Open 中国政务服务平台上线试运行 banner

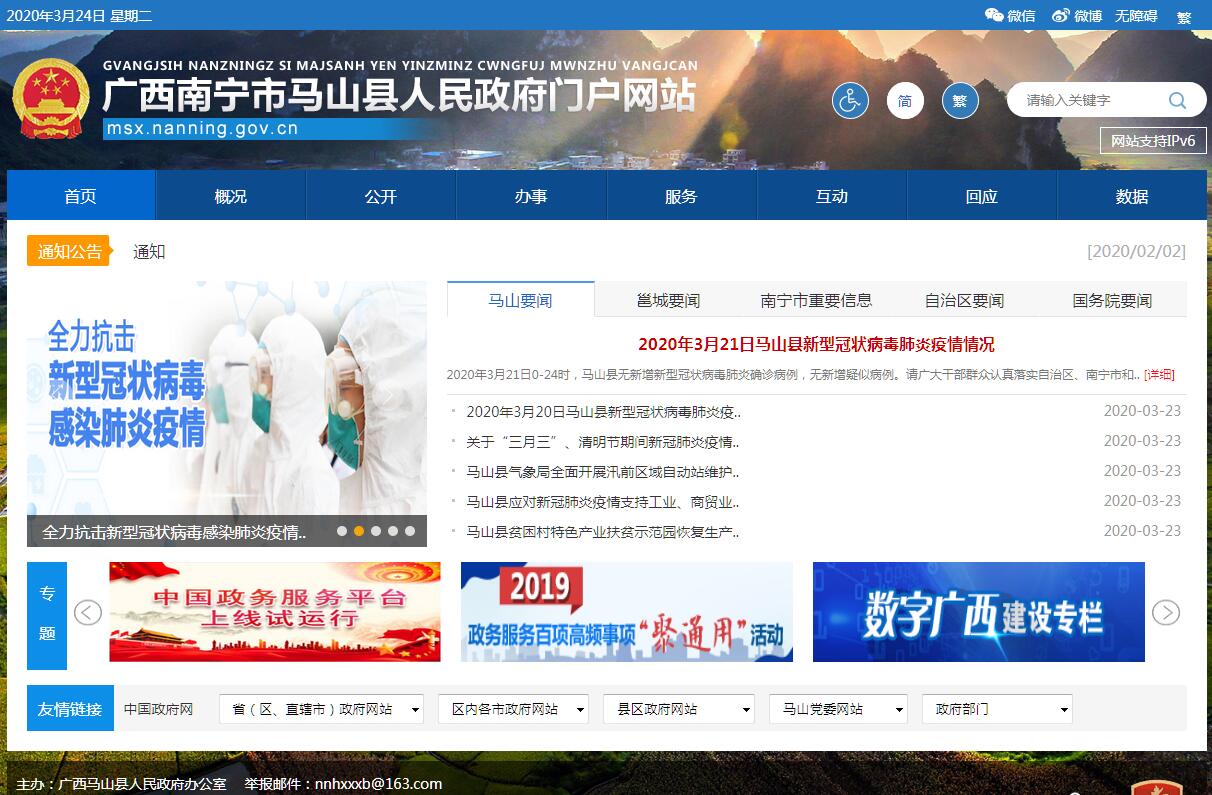(275, 612)
